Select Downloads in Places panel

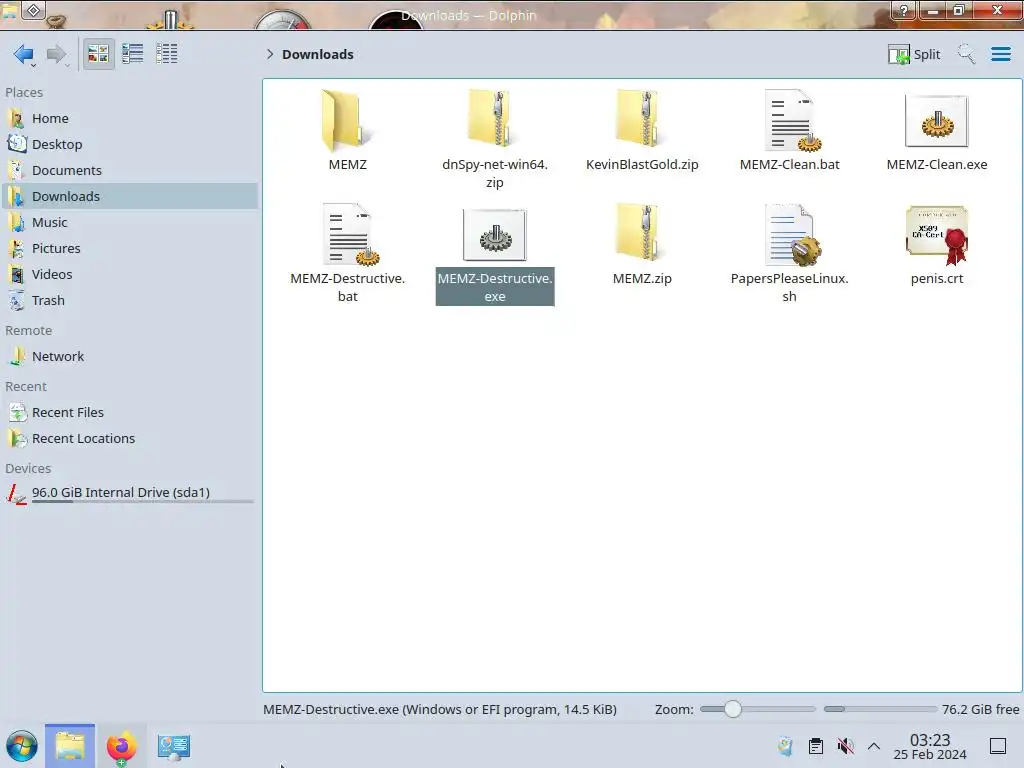[129, 197]
